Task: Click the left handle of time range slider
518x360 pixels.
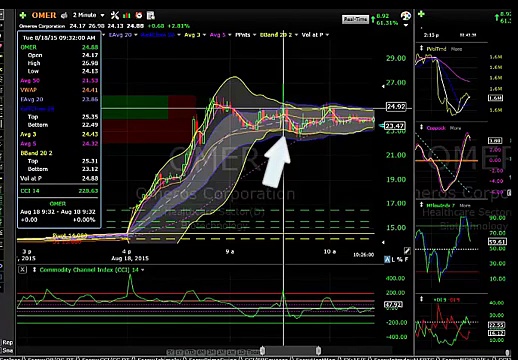Action: coord(263,351)
